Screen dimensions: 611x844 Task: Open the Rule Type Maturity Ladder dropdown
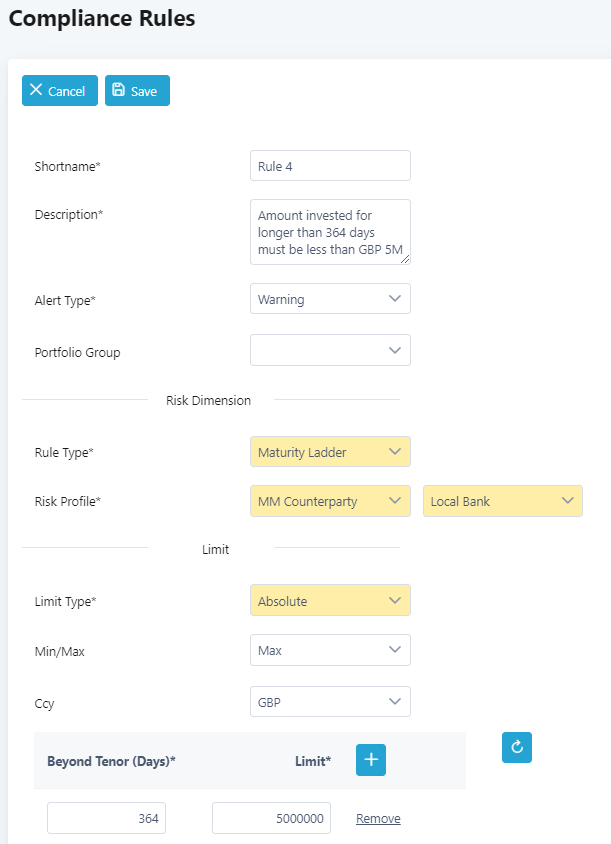click(x=330, y=452)
